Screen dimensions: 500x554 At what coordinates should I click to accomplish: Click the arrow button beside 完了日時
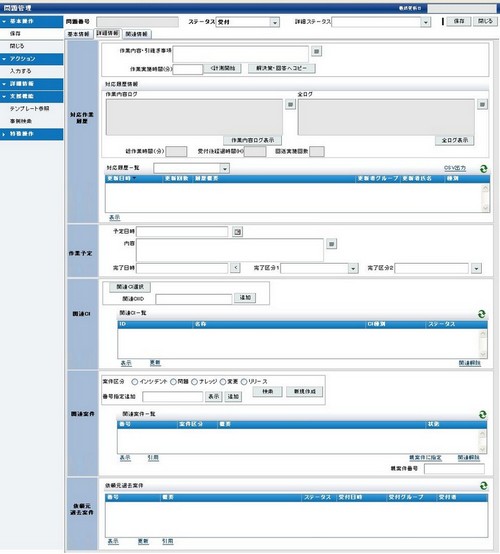point(236,268)
